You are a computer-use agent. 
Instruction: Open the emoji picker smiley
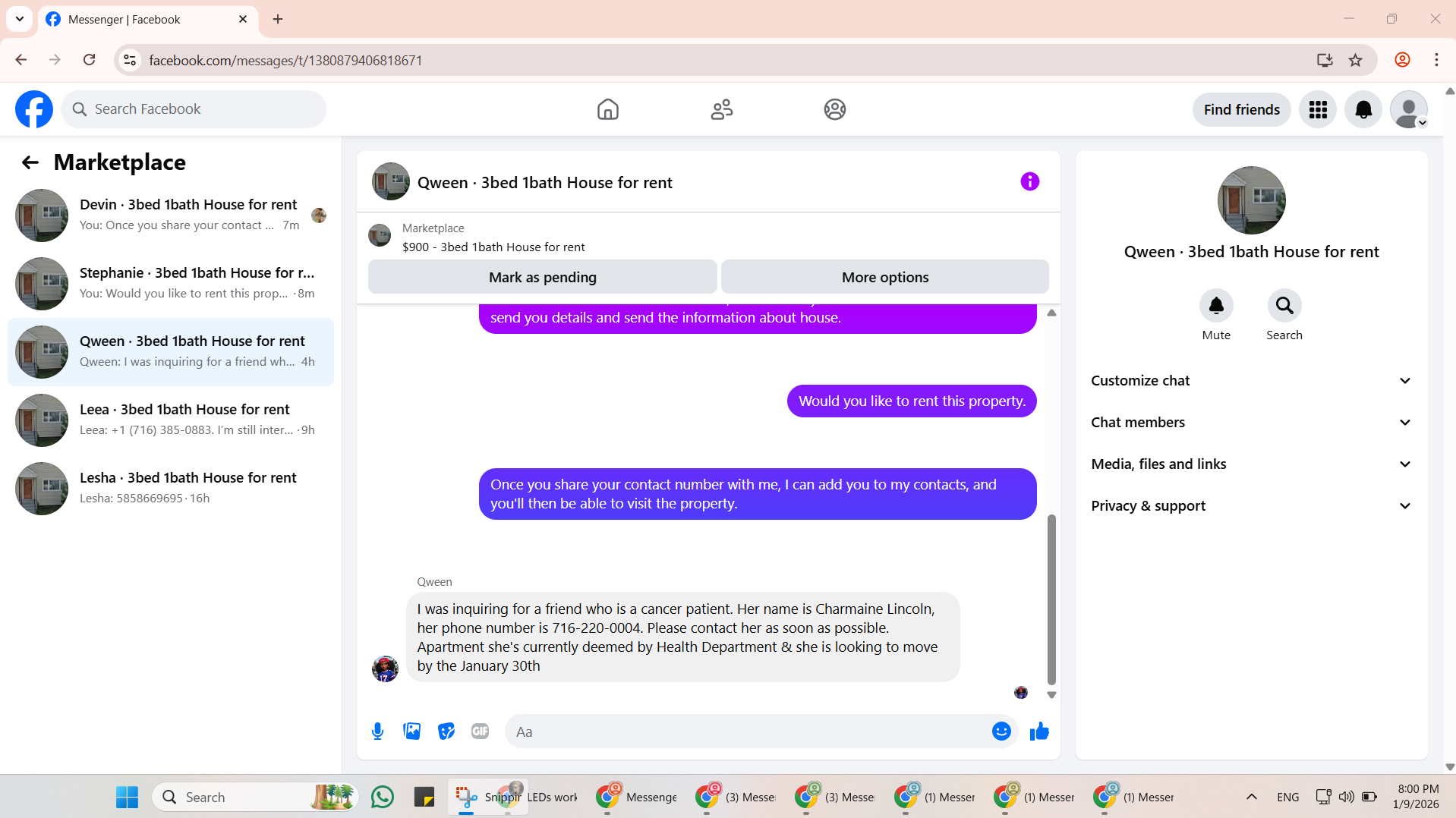pos(1001,731)
